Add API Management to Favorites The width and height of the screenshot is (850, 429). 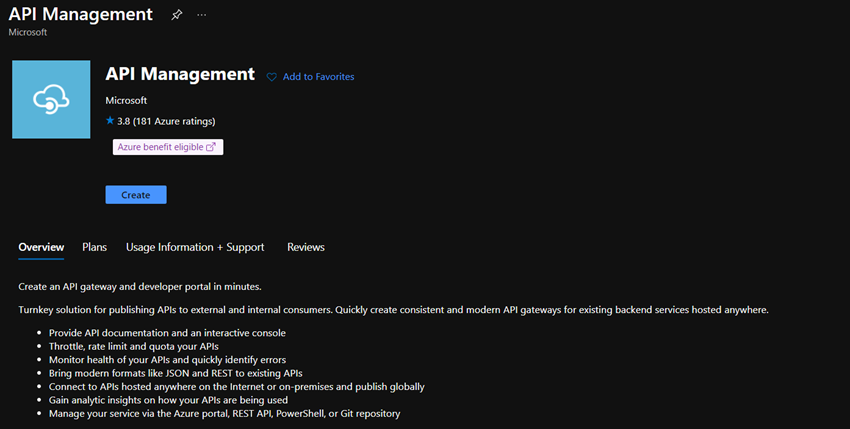(318, 77)
